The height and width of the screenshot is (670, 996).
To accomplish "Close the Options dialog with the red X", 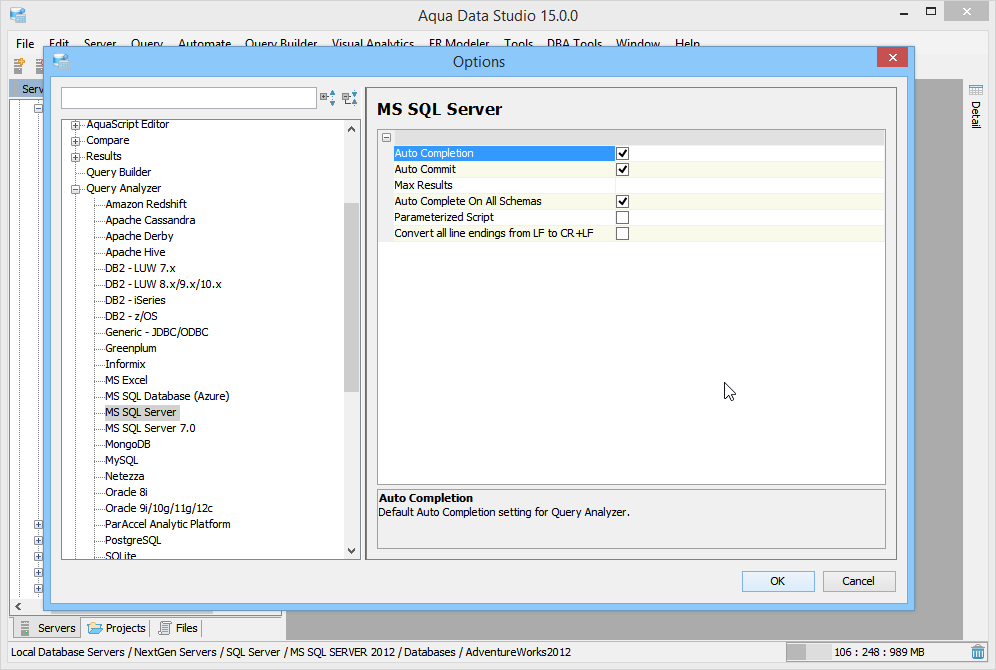I will tap(892, 58).
